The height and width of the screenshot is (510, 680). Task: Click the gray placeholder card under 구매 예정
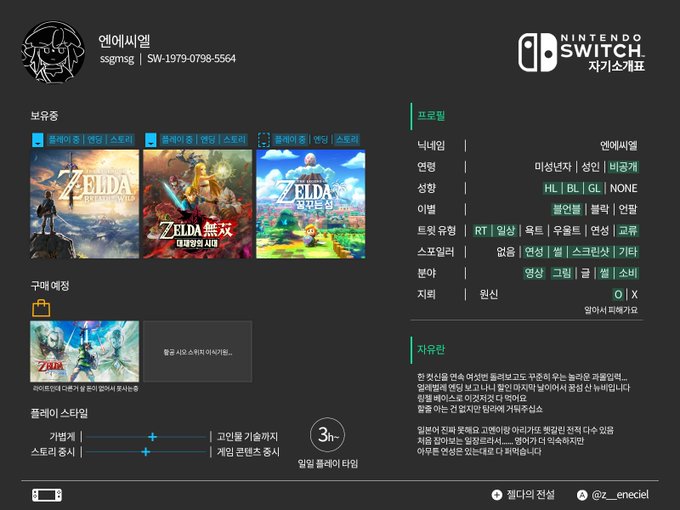pos(198,351)
